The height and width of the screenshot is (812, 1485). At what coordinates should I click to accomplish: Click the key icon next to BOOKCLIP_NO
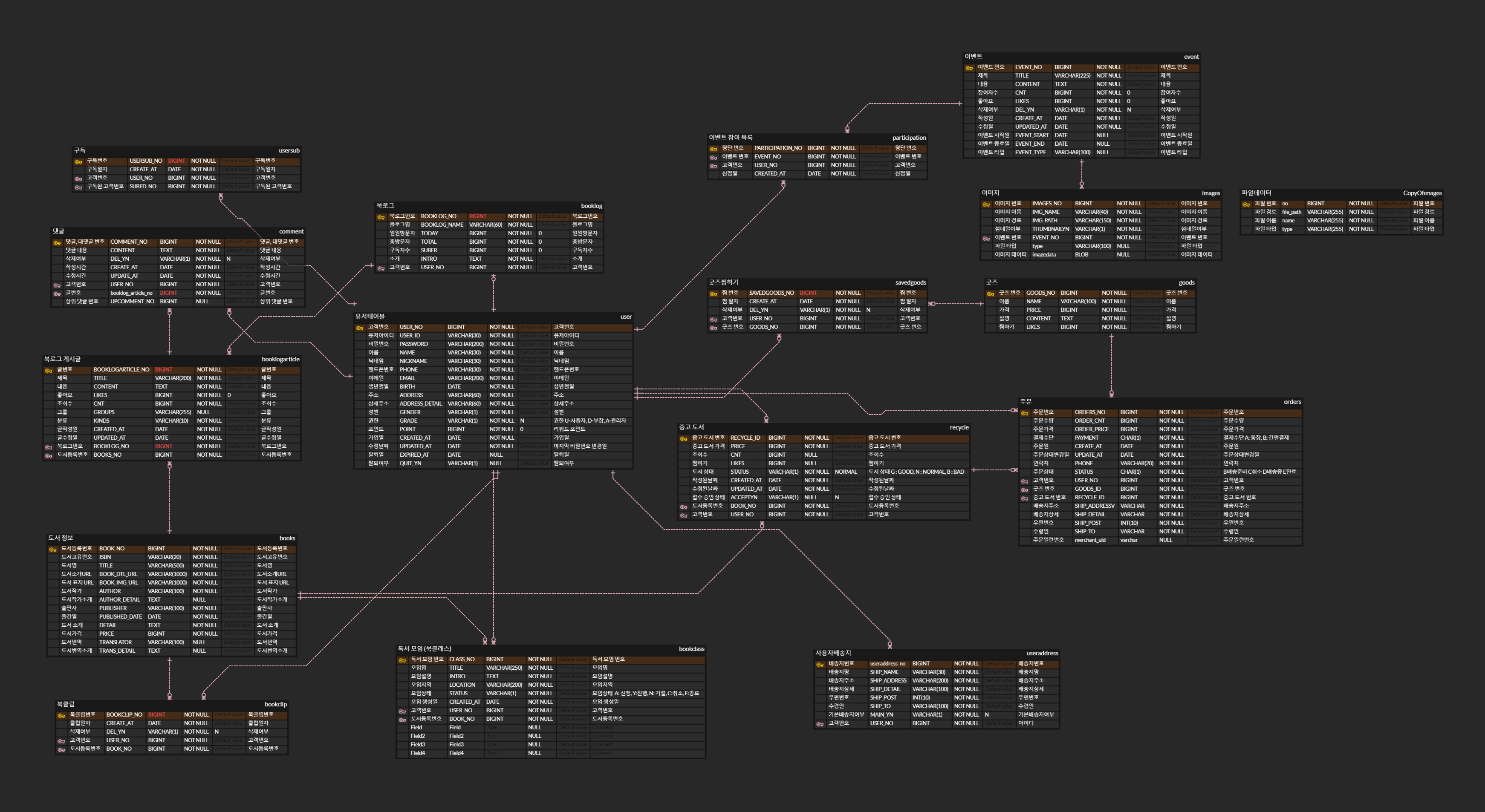tap(61, 715)
